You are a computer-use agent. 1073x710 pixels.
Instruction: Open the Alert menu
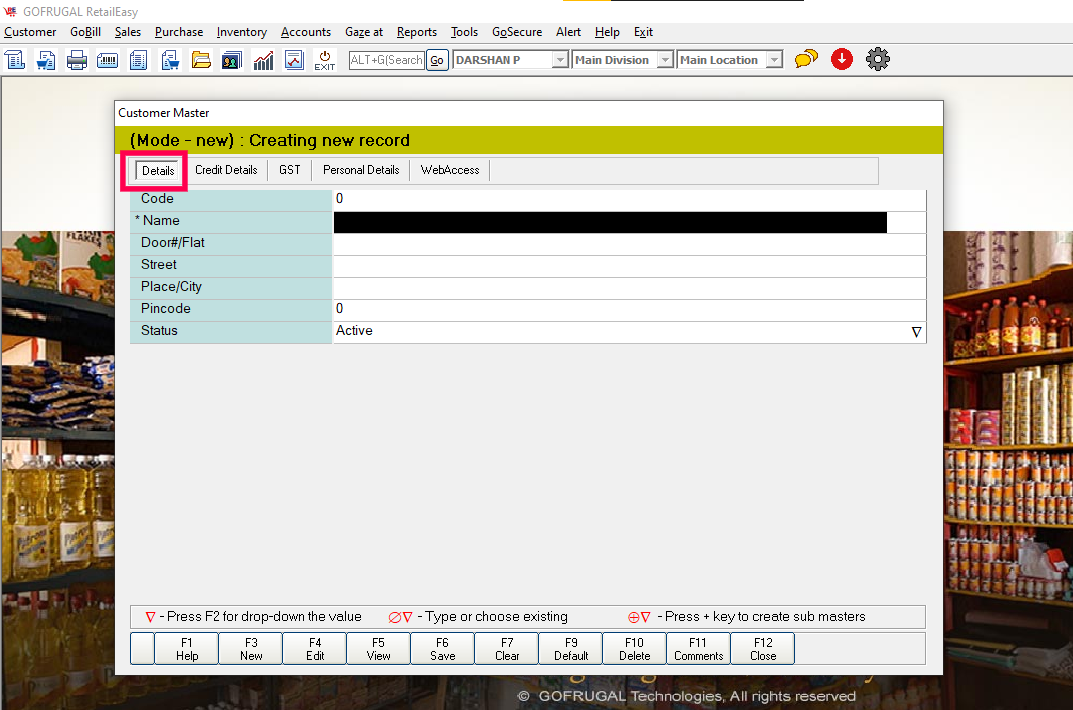[x=568, y=32]
